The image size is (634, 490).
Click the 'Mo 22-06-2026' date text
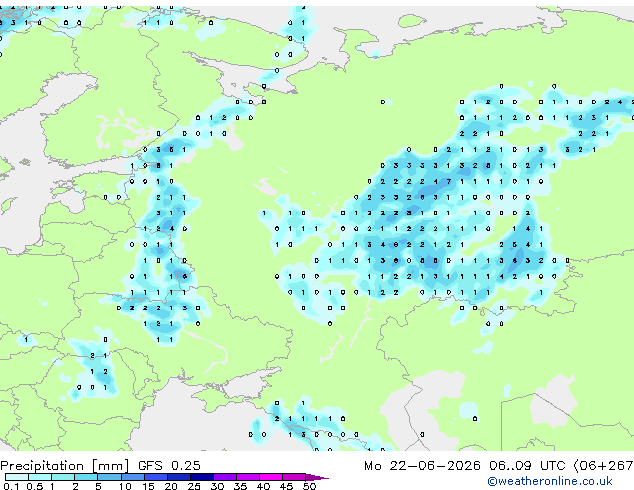422,466
